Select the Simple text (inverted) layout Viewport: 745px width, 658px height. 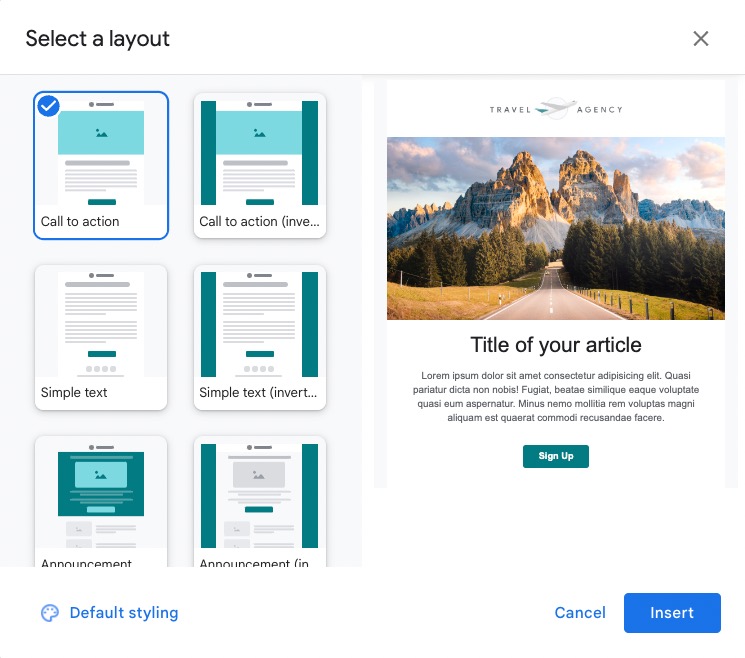tap(260, 337)
